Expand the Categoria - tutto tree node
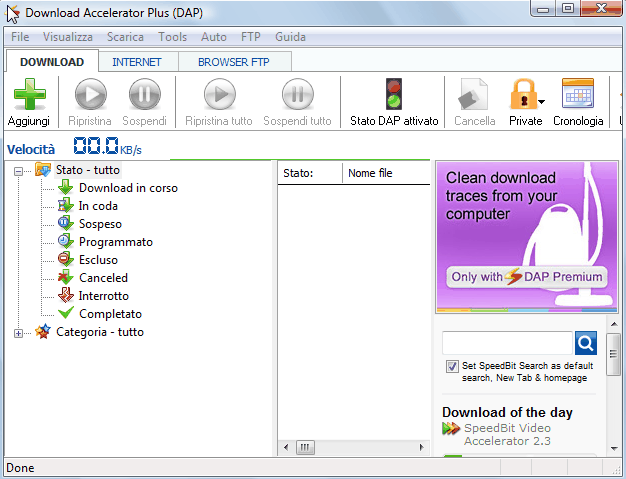626x479 pixels. click(18, 333)
